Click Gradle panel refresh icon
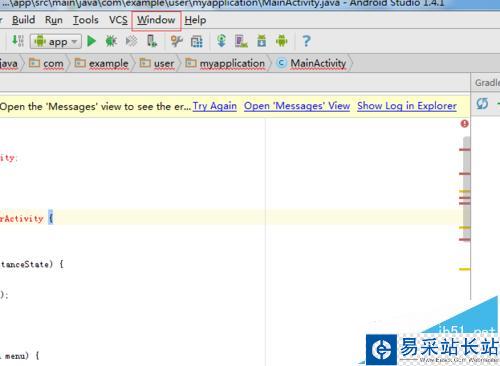Image resolution: width=500 pixels, height=366 pixels. (x=482, y=104)
